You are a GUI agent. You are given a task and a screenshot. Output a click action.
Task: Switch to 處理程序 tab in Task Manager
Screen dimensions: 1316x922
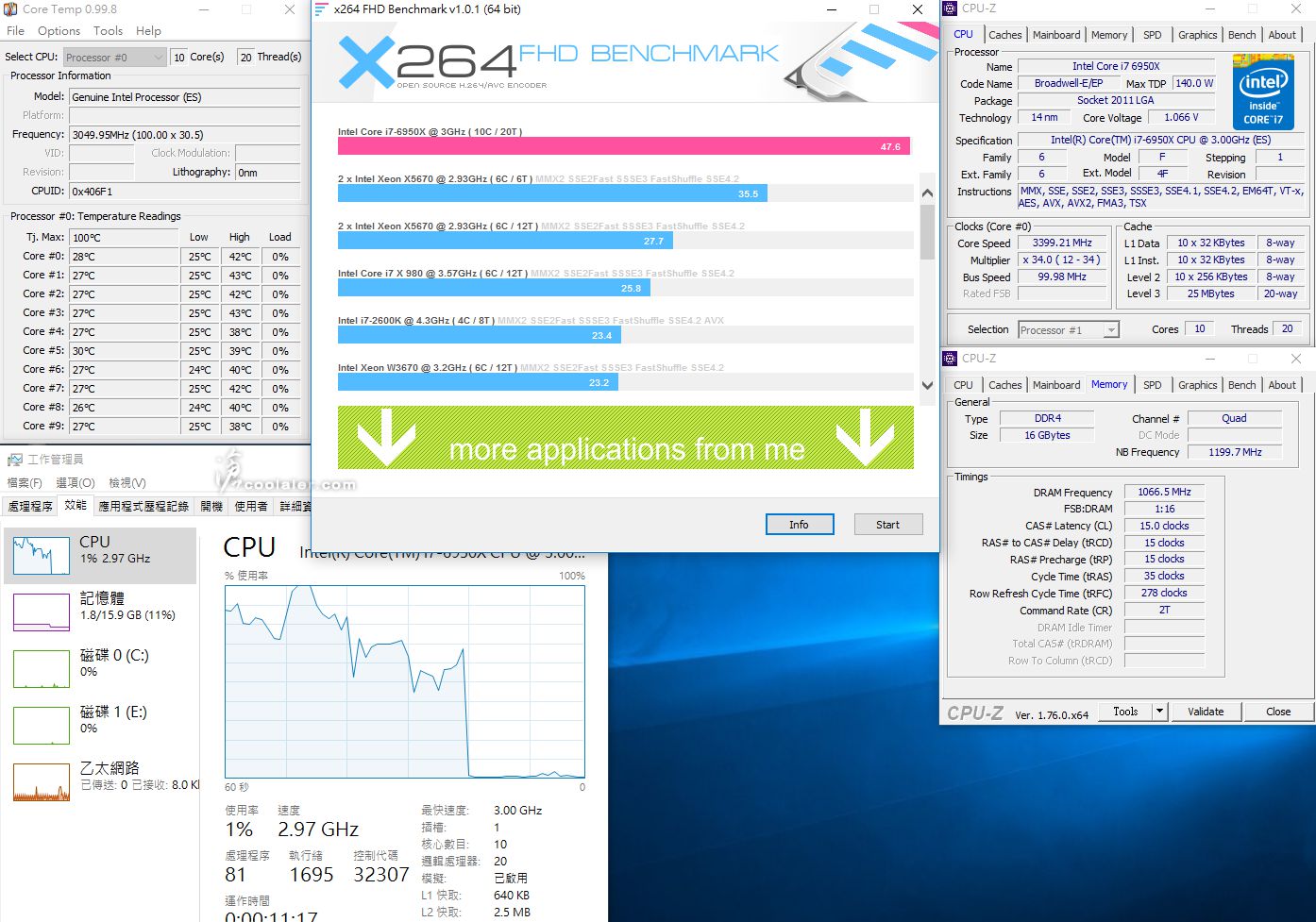[x=30, y=507]
